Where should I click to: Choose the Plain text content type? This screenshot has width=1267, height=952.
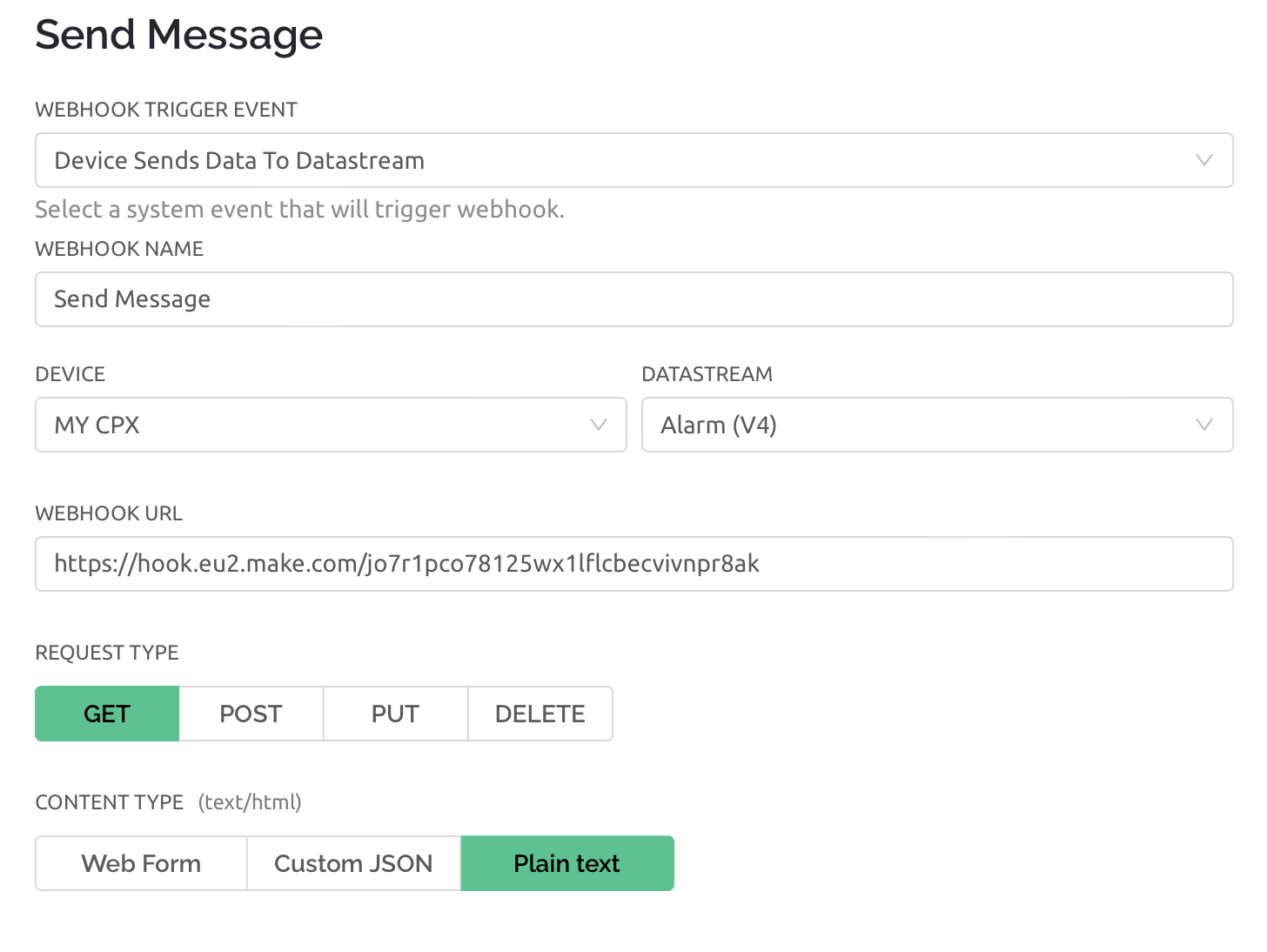point(567,863)
